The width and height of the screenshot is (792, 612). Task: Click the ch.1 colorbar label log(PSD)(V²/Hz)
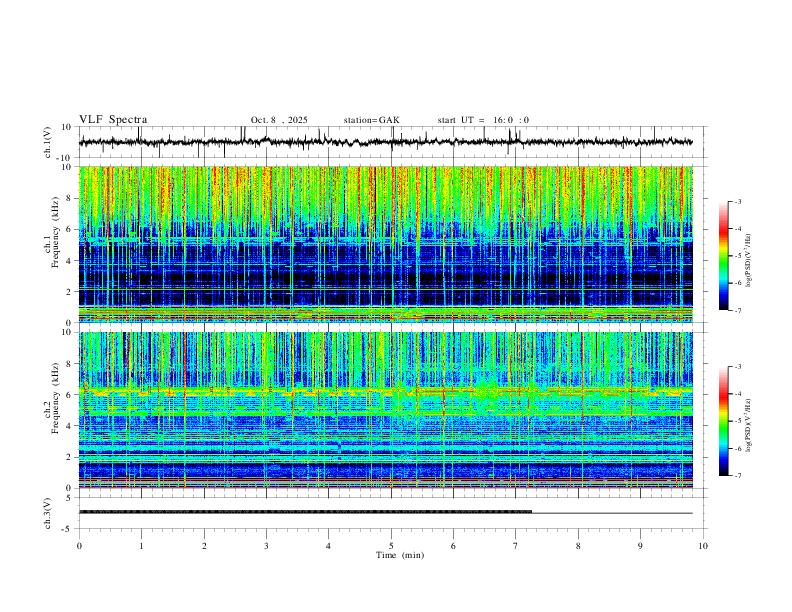749,261
